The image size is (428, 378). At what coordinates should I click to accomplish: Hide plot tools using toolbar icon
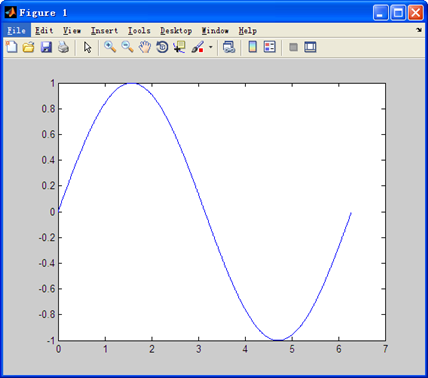(293, 47)
